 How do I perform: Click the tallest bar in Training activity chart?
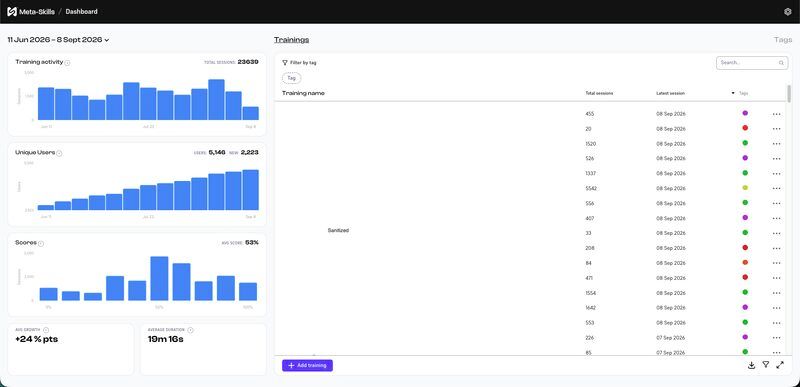[x=216, y=99]
